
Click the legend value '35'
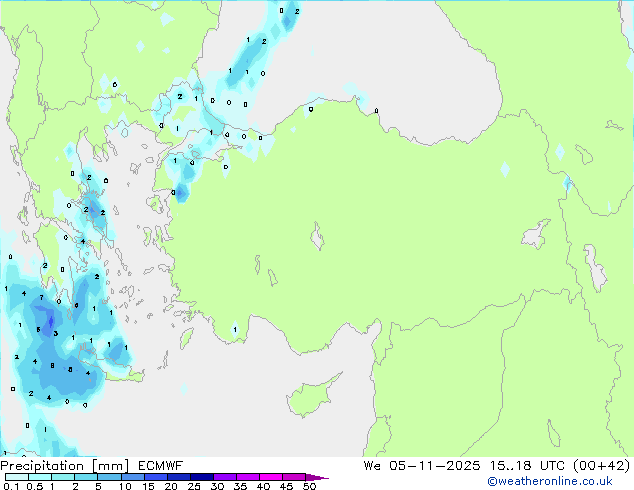(240, 486)
